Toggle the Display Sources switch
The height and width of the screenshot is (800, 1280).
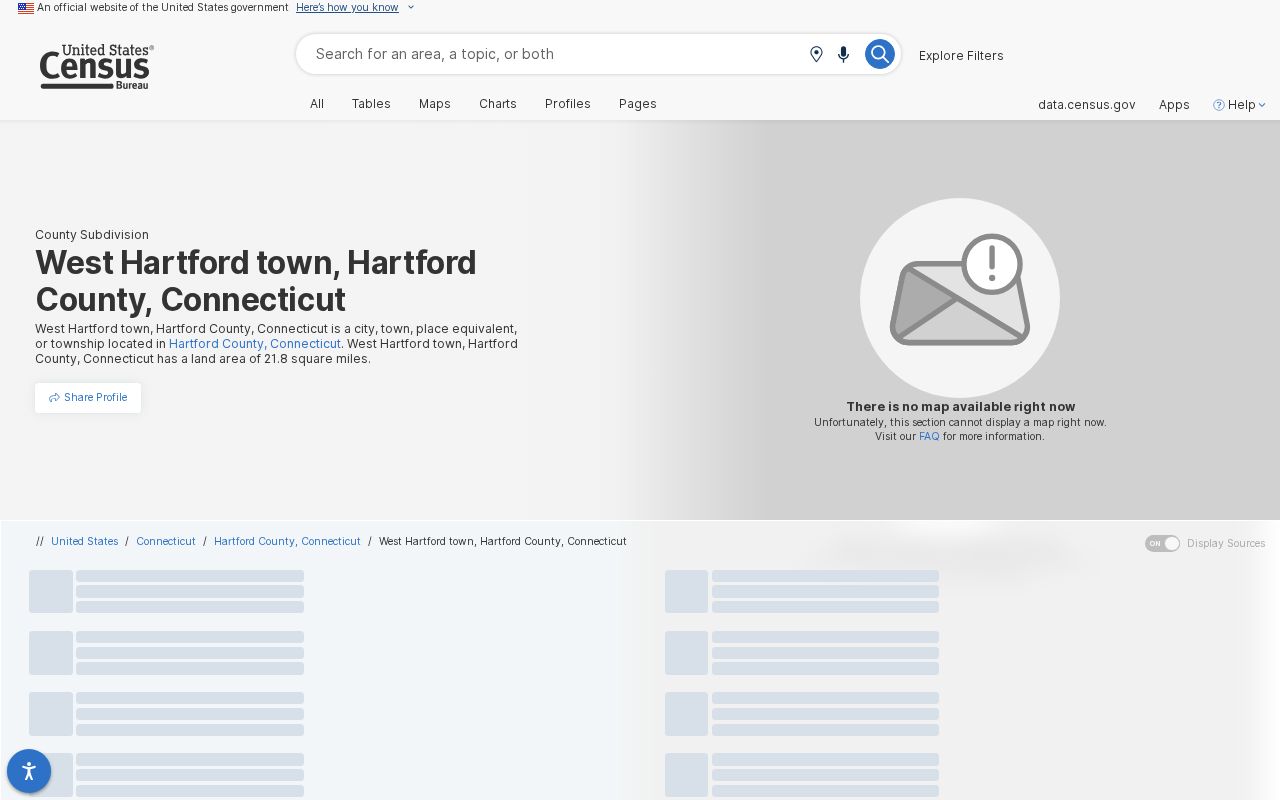(x=1162, y=543)
